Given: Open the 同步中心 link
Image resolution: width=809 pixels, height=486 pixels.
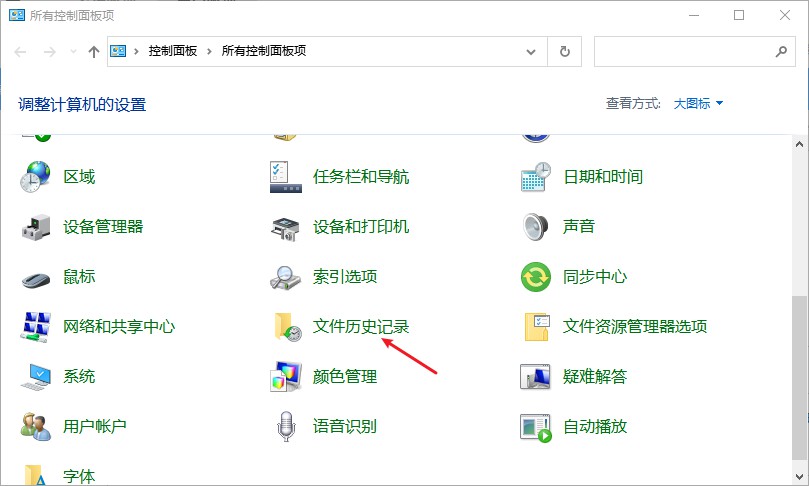Looking at the screenshot, I should click(594, 277).
